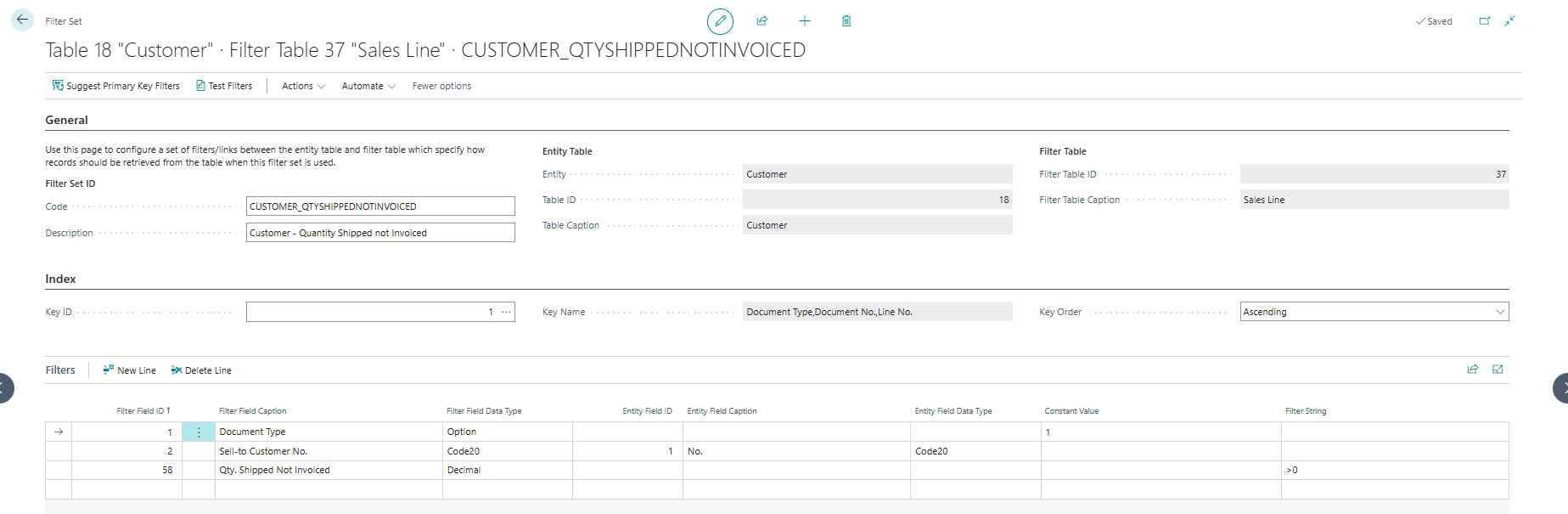Expand the Automate menu
Image resolution: width=1568 pixels, height=514 pixels.
coord(368,86)
